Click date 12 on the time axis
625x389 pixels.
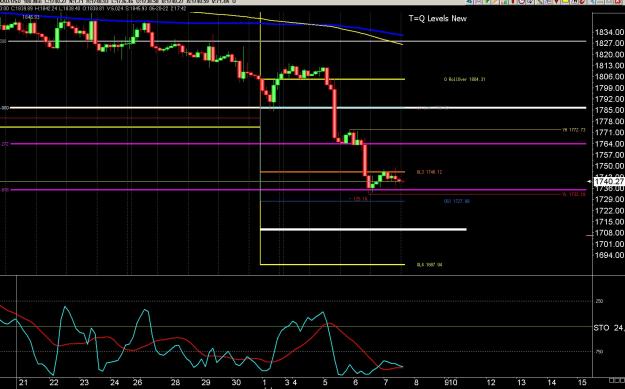[491, 383]
